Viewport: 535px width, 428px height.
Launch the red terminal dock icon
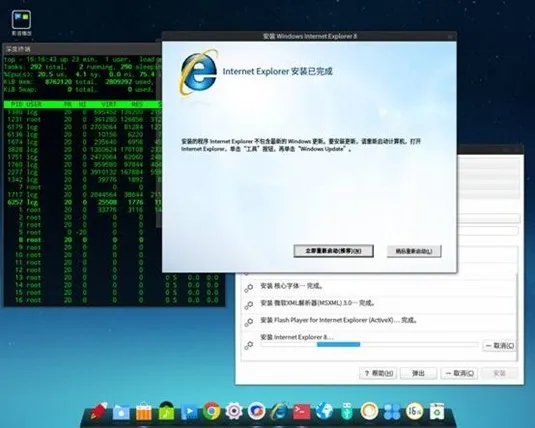pyautogui.click(x=302, y=411)
